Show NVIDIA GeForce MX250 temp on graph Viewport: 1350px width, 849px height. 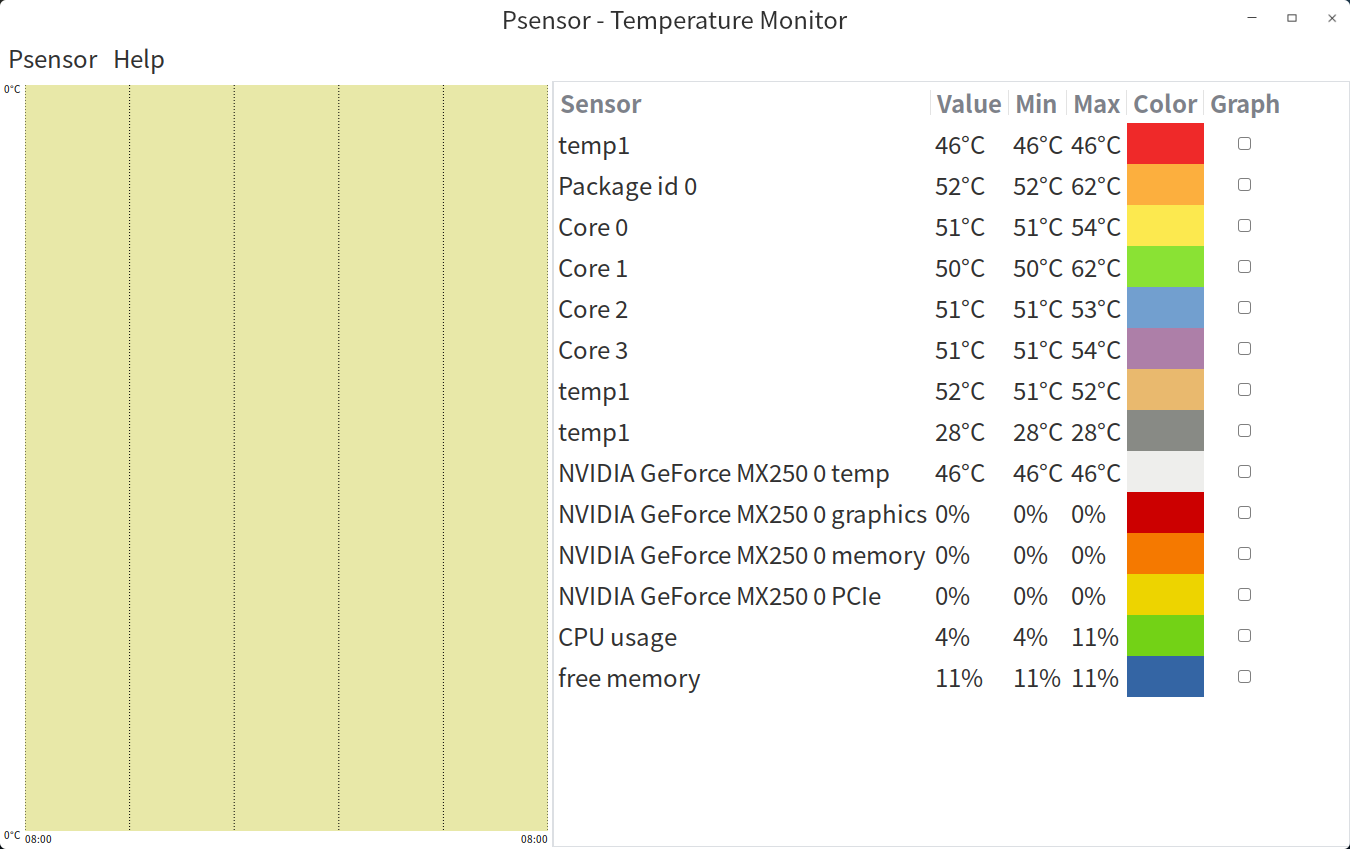[x=1244, y=472]
